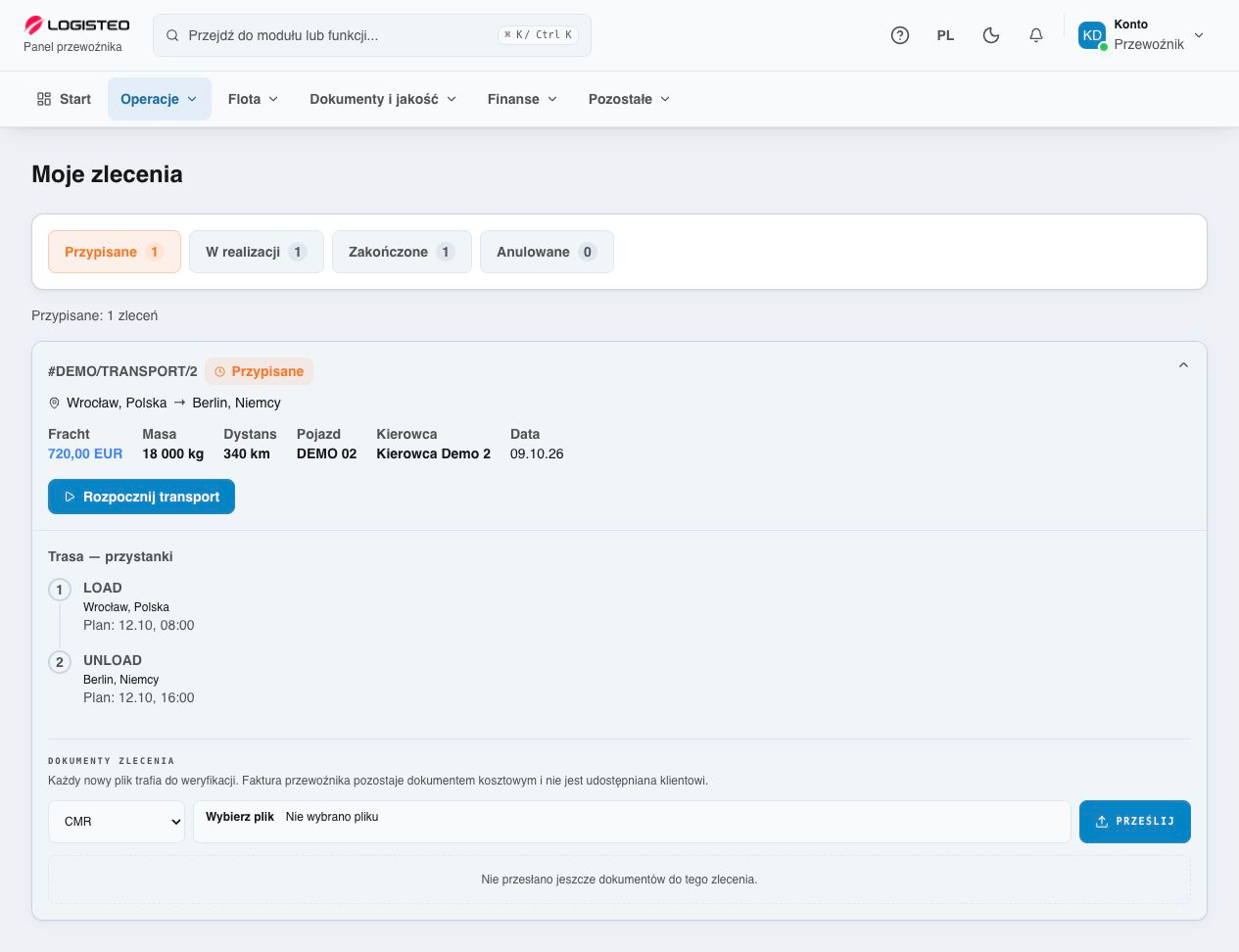Screen dimensions: 1239x952
Task: Click order number #DEMO/TRANSPORT/2
Action: tap(122, 371)
